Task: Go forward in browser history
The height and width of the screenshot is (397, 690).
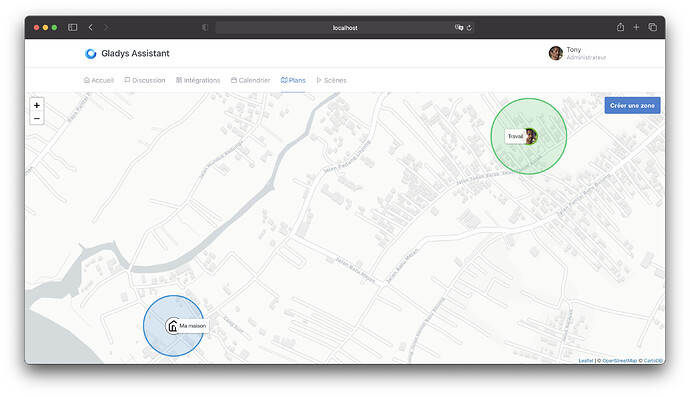Action: coord(106,27)
